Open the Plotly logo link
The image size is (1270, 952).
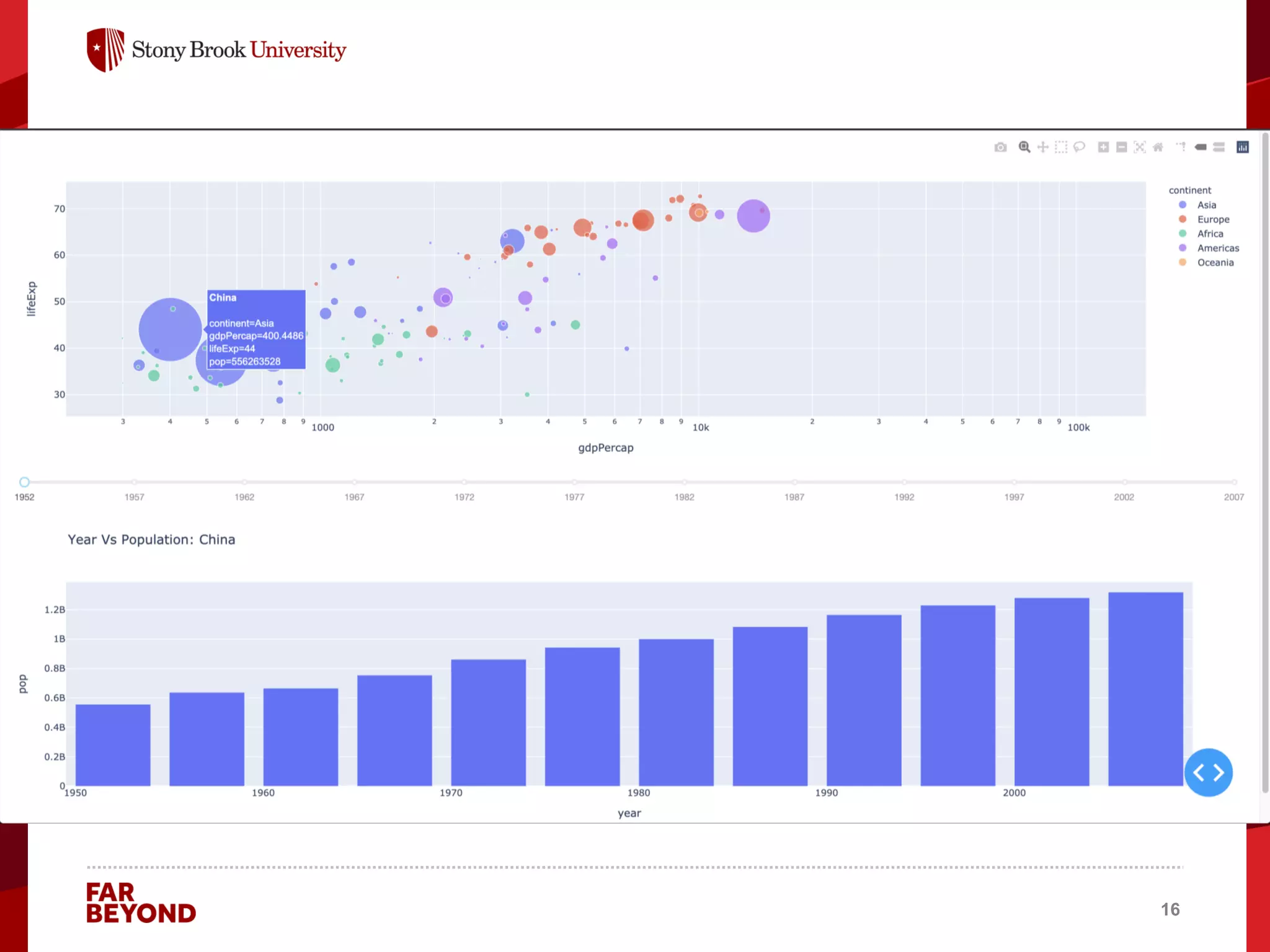pyautogui.click(x=1243, y=147)
